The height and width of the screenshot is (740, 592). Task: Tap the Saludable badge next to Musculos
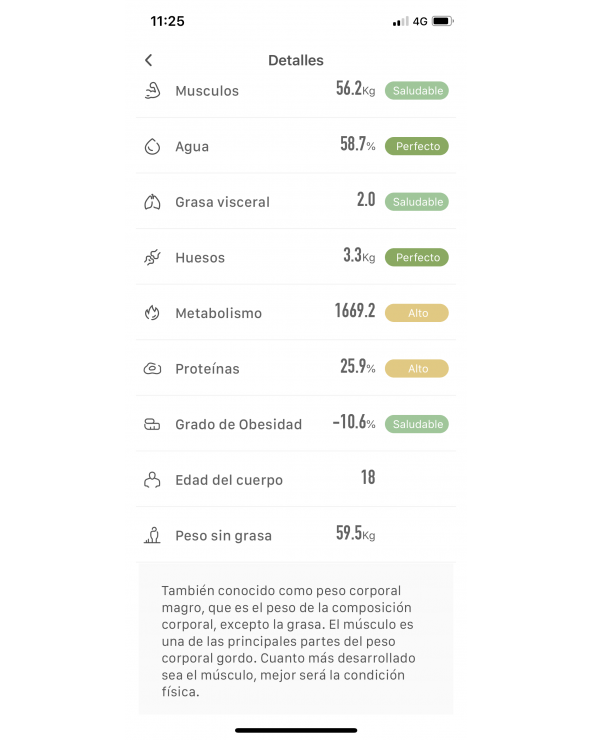coord(416,91)
